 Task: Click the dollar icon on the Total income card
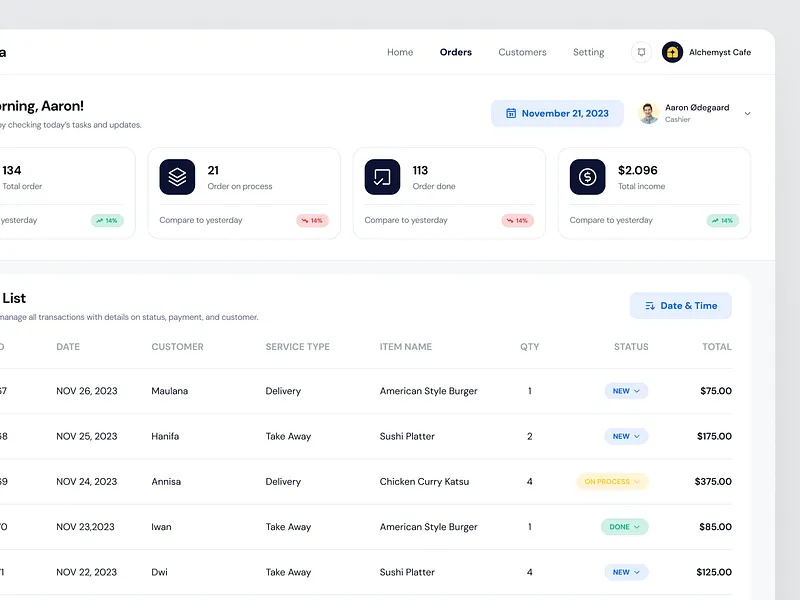590,176
